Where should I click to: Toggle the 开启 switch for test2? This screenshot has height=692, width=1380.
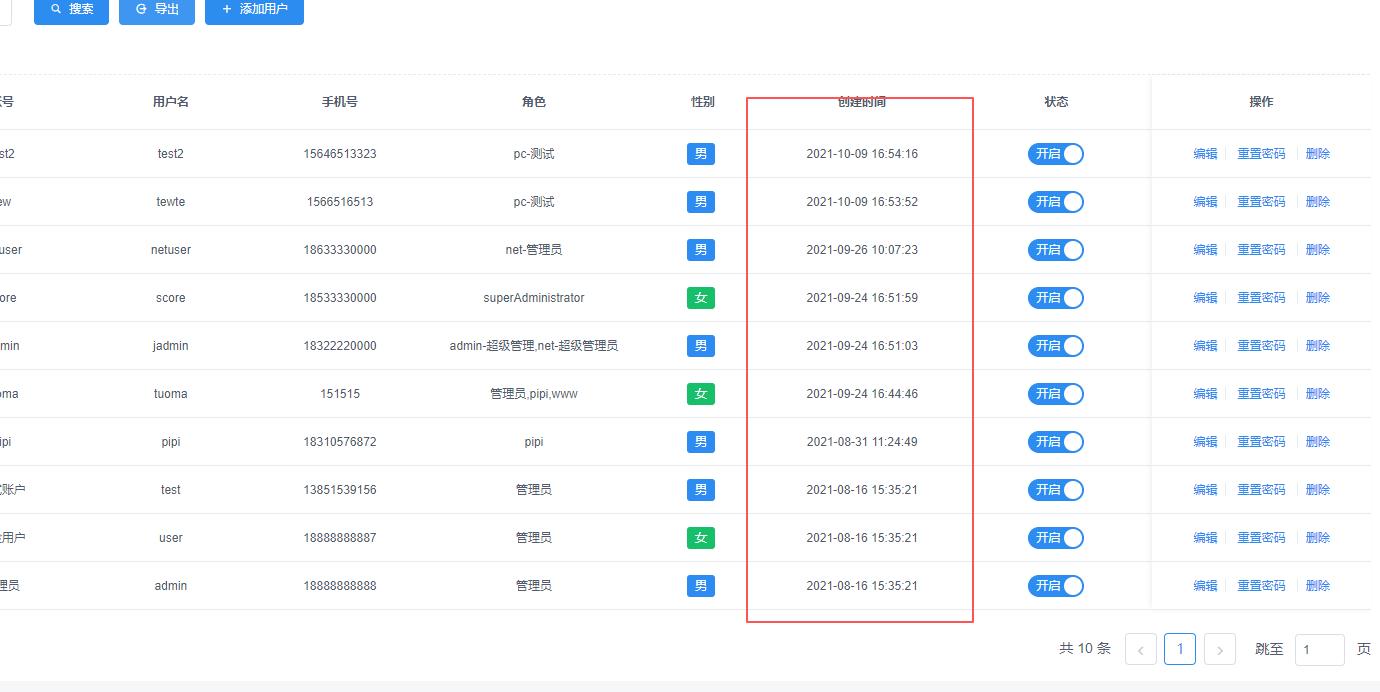[x=1056, y=154]
